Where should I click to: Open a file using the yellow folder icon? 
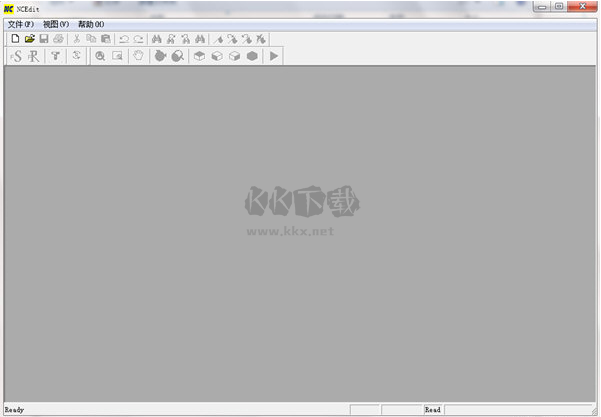tap(30, 39)
